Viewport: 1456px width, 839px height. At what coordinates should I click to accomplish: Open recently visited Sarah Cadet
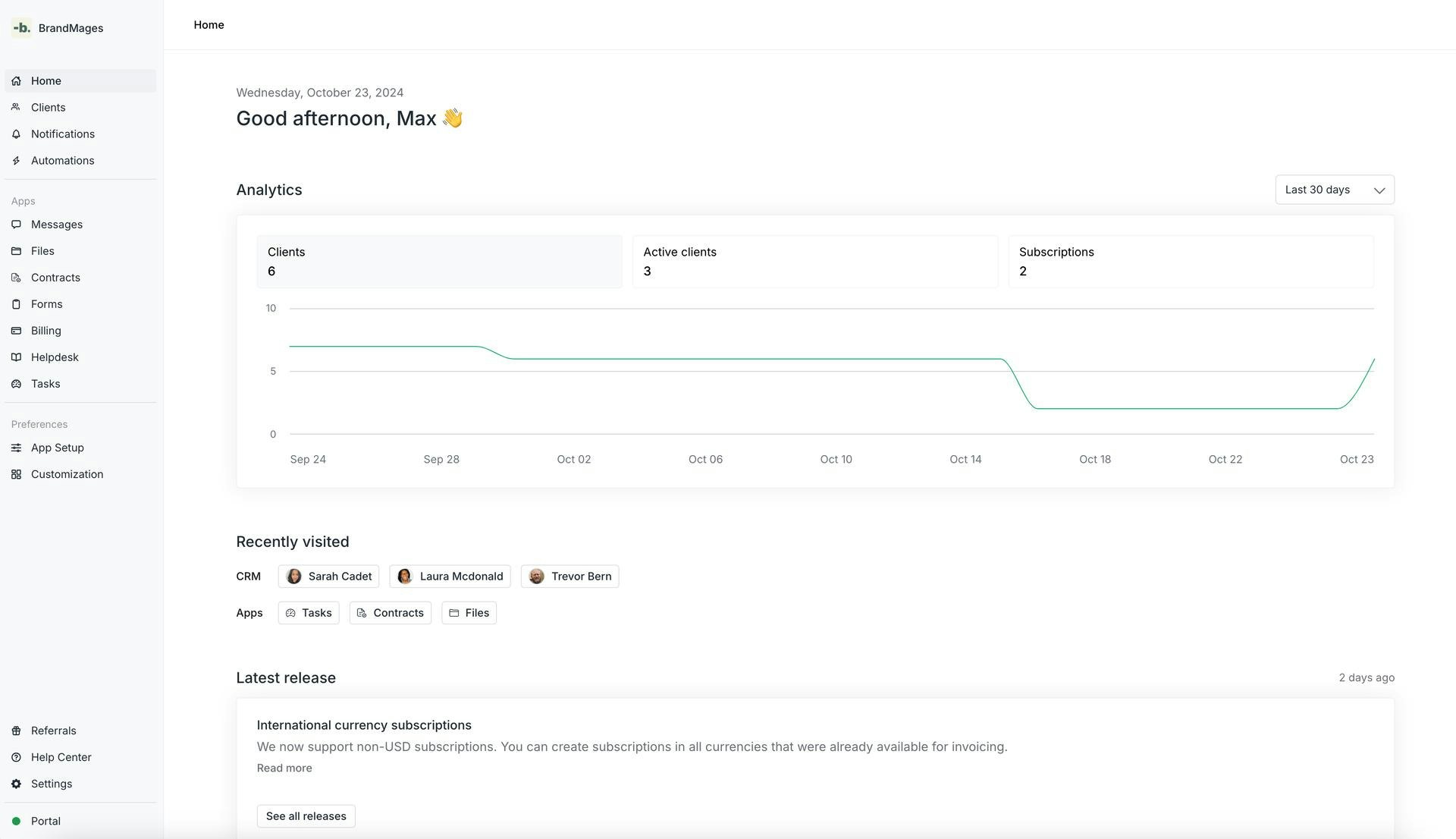(x=328, y=577)
